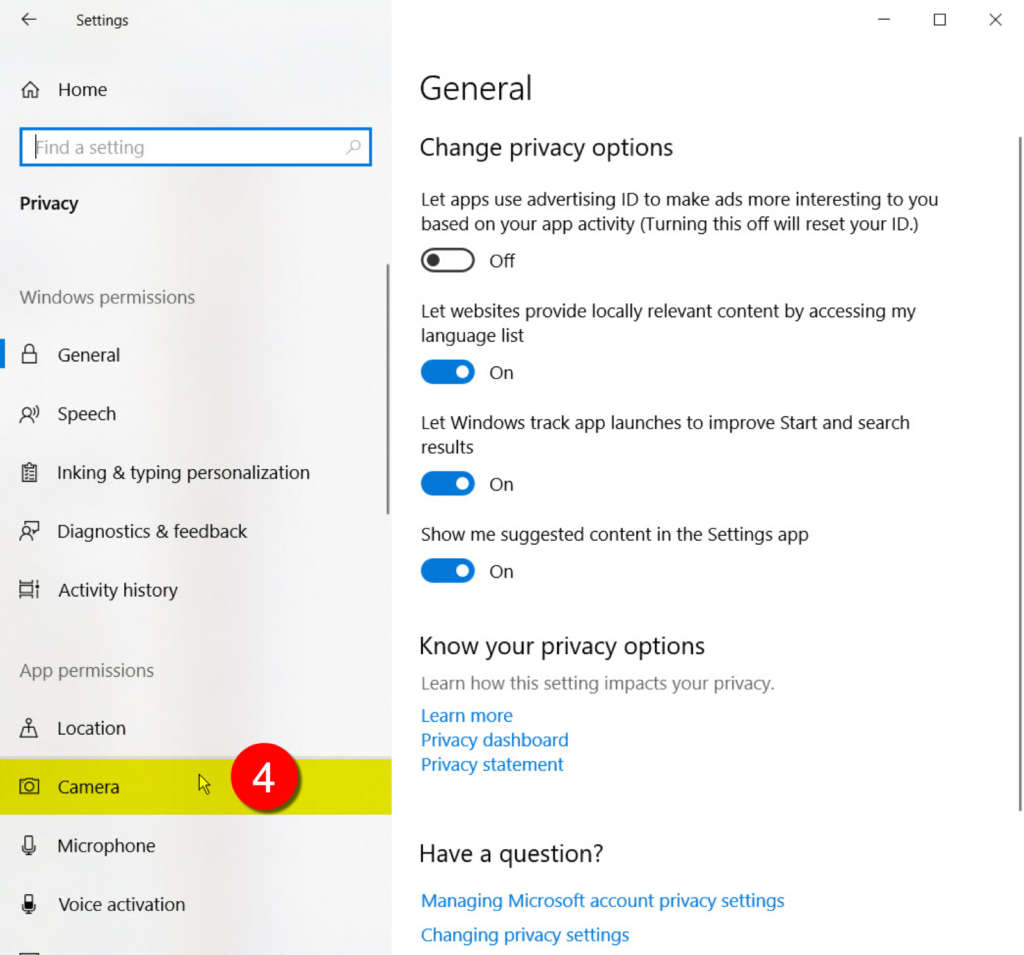The height and width of the screenshot is (955, 1024).
Task: Open the Camera permissions page
Action: [x=88, y=787]
